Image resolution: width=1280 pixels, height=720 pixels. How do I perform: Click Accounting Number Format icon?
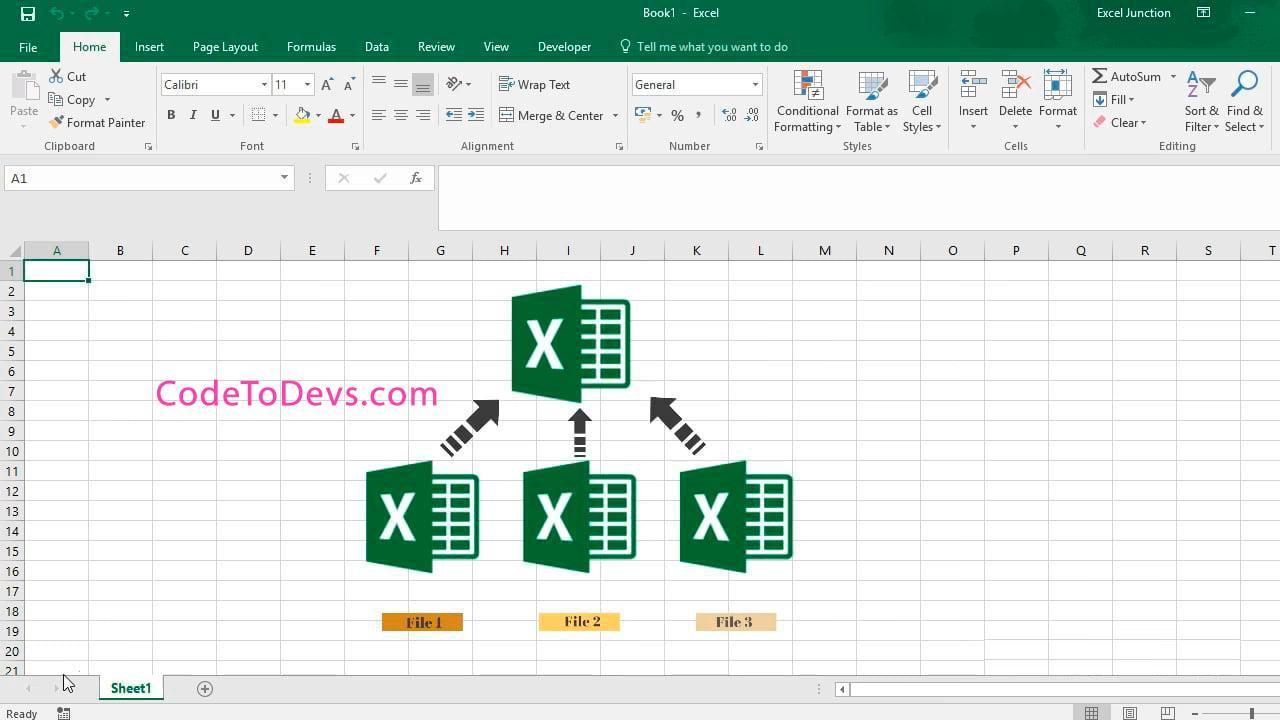[x=642, y=115]
